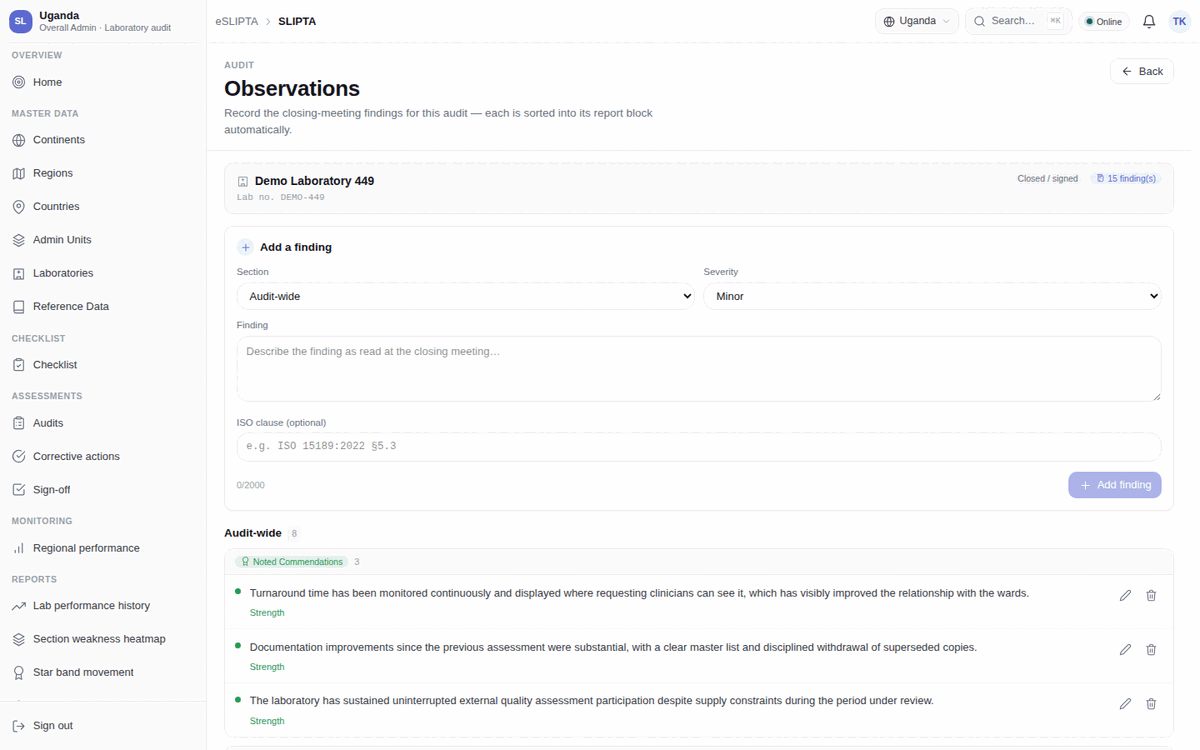Click the Back button
Viewport: 1200px width, 750px height.
tap(1142, 71)
